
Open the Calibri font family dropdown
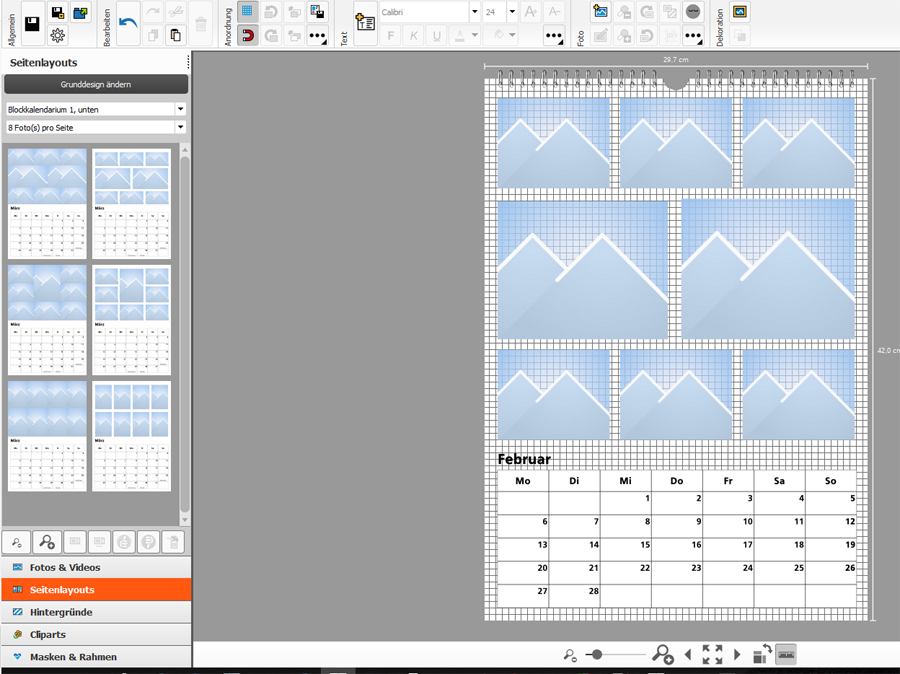pos(474,11)
